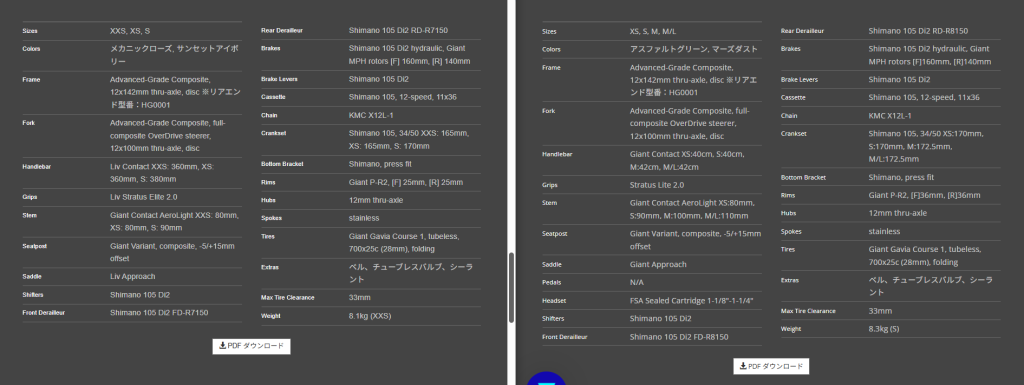Click 'Shimano 105, 12-speed, 11x36' in right window
The width and height of the screenshot is (1024, 385).
coord(924,97)
